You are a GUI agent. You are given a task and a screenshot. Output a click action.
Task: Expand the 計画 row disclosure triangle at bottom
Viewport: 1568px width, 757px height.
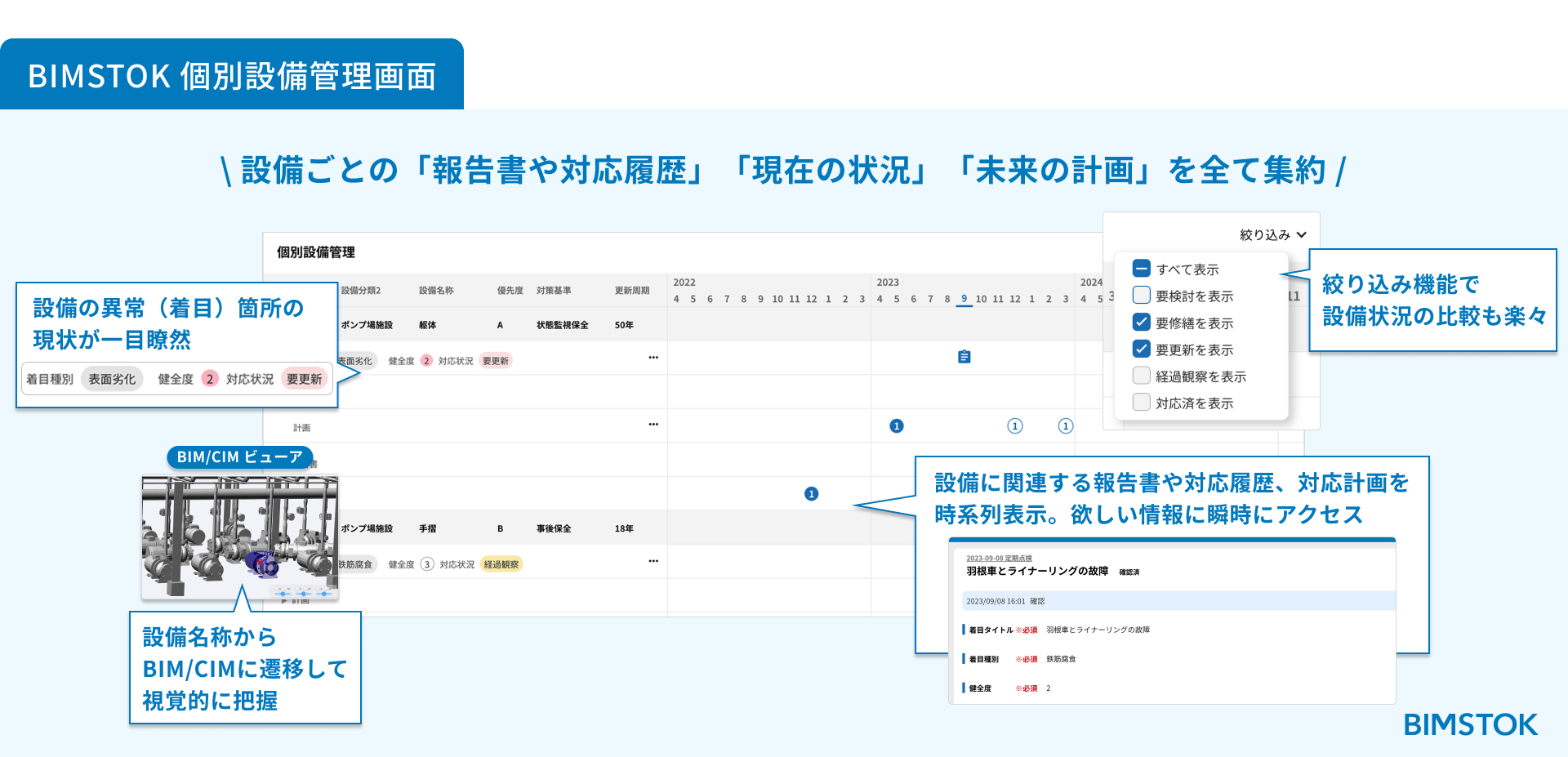click(284, 601)
